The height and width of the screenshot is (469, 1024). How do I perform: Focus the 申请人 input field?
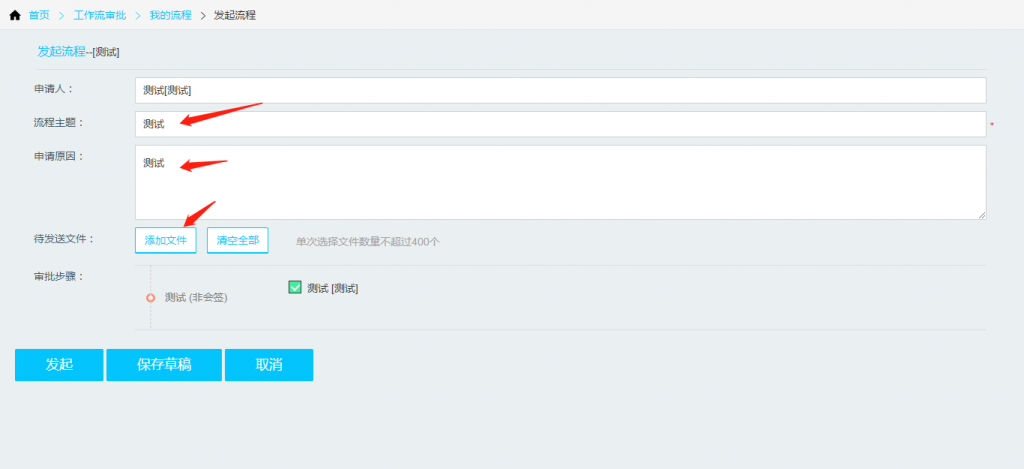560,90
